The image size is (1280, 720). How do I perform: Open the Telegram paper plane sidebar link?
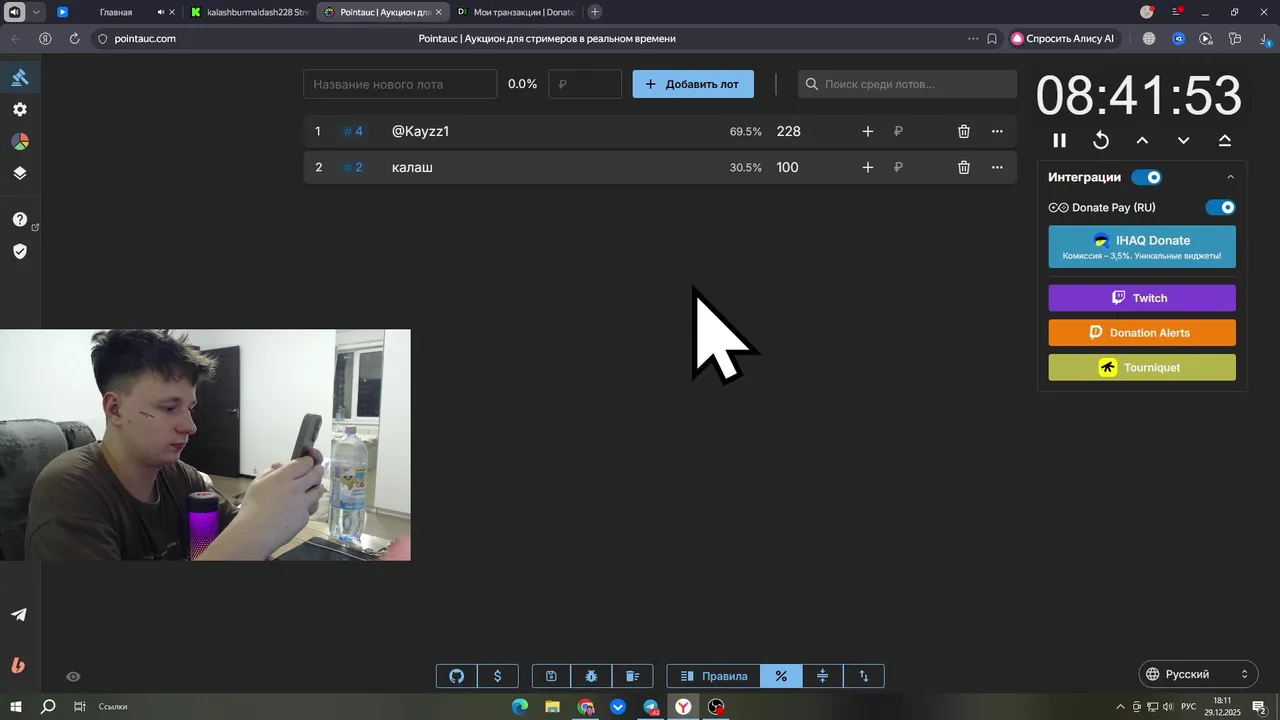point(19,614)
